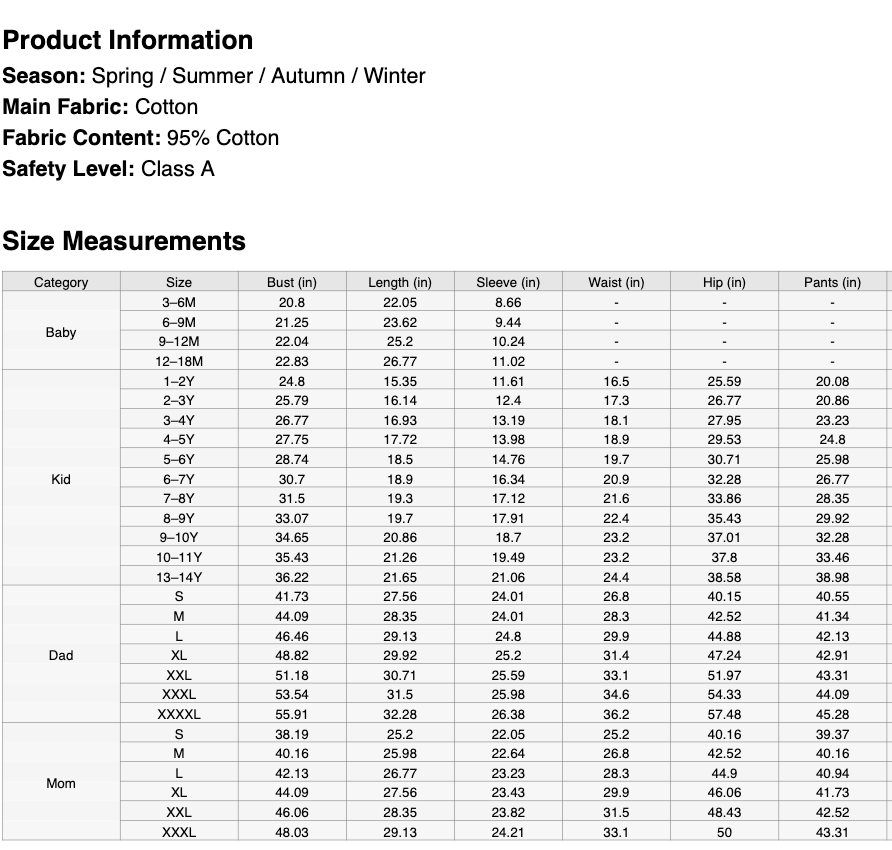Click the "Fabric Content: 95% Cotton" line
The image size is (892, 850).
(x=141, y=138)
